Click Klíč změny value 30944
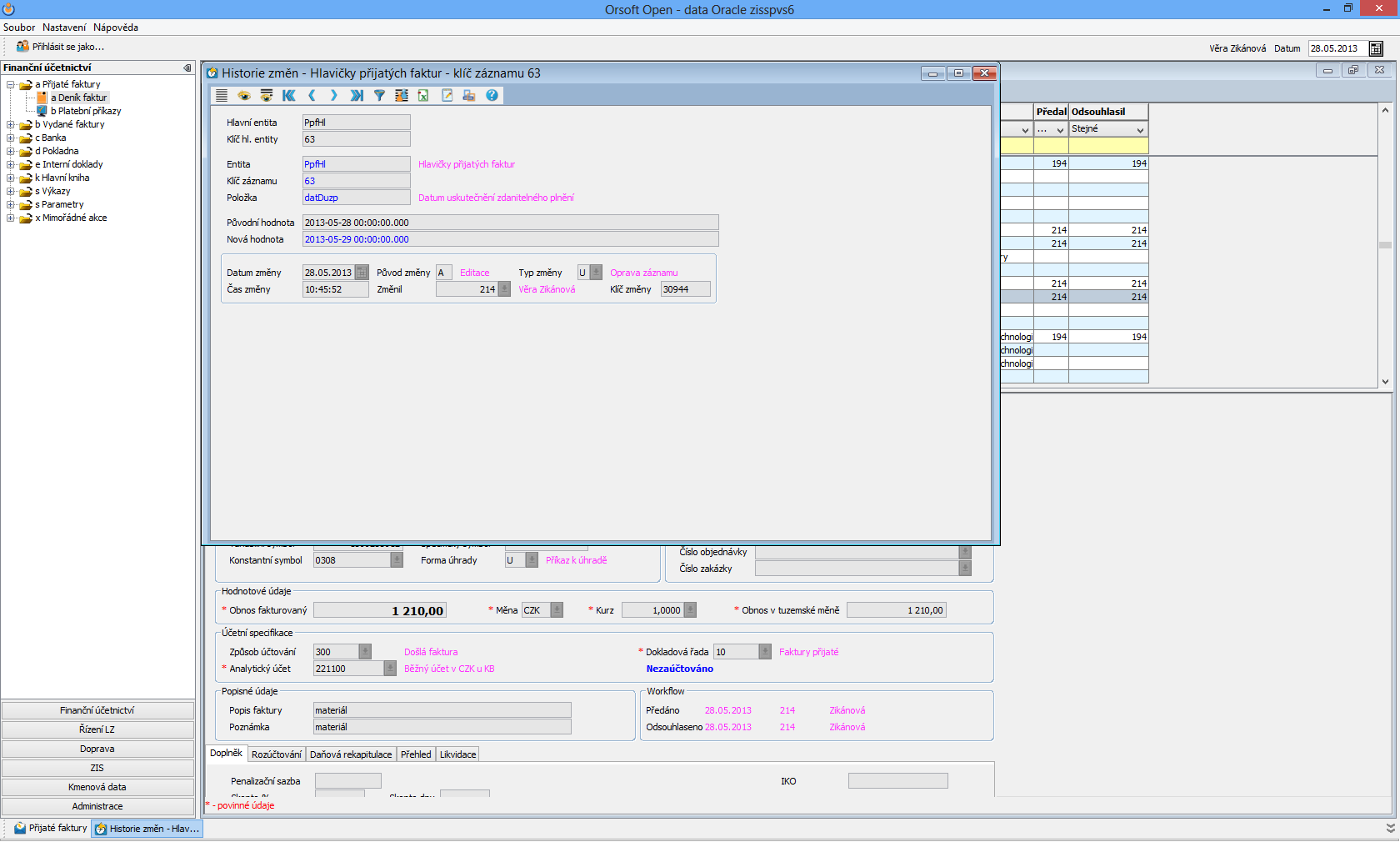1400x842 pixels. click(685, 289)
